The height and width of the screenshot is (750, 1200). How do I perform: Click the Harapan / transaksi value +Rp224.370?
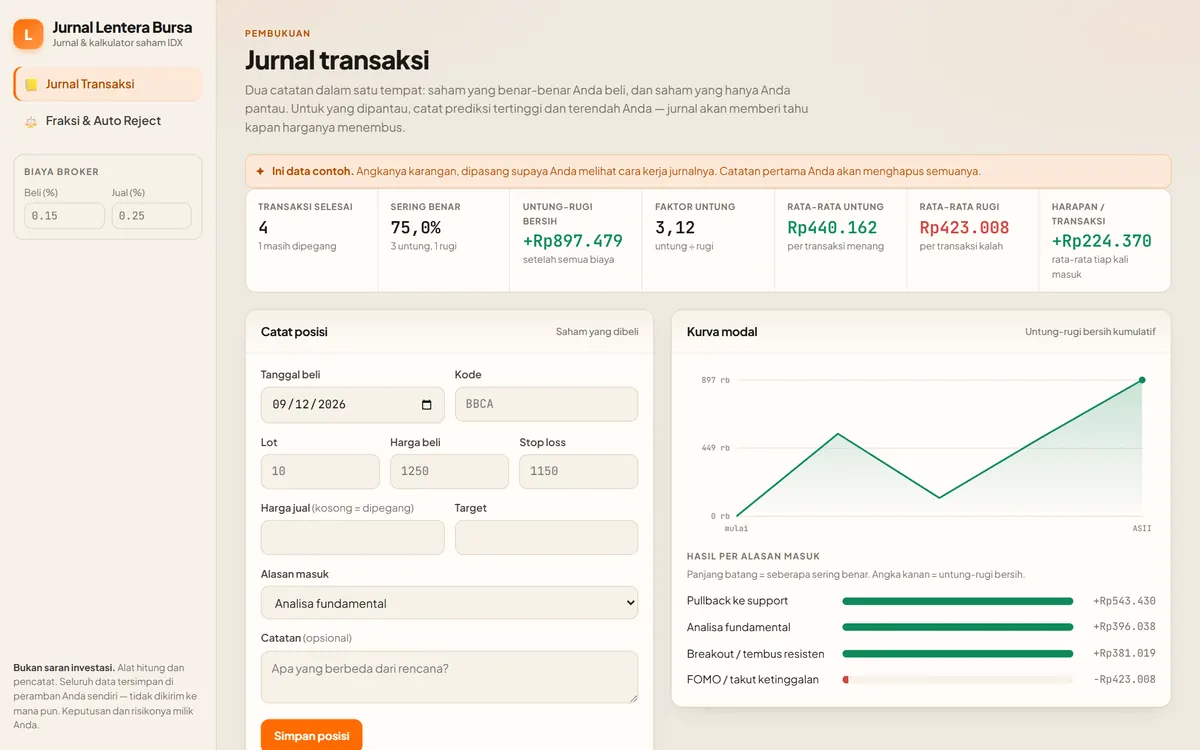tap(1102, 241)
